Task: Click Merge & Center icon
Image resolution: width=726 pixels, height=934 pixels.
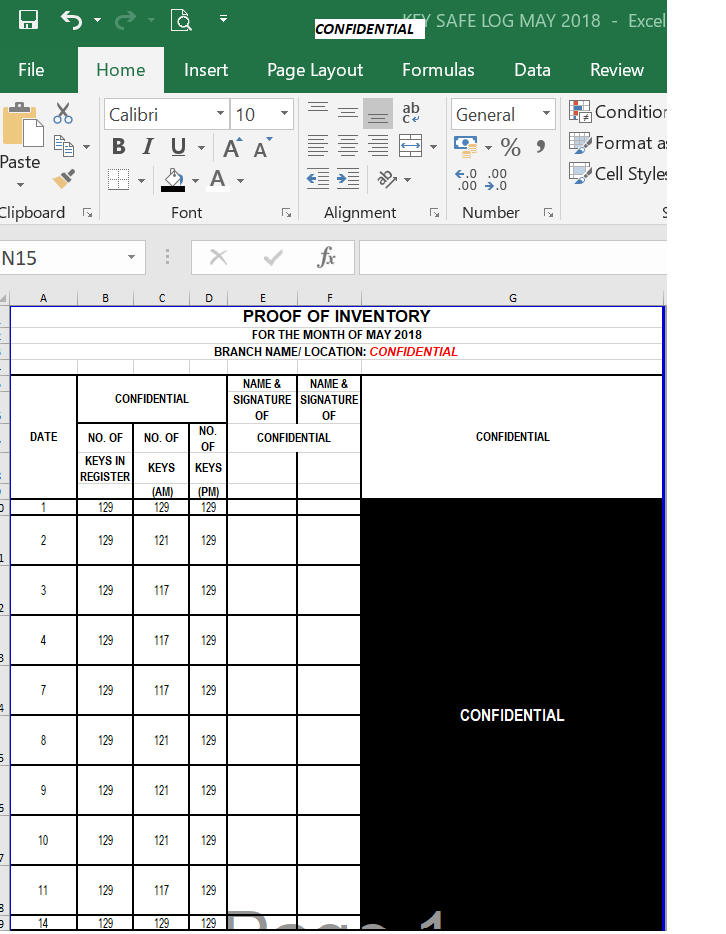Action: tap(410, 146)
